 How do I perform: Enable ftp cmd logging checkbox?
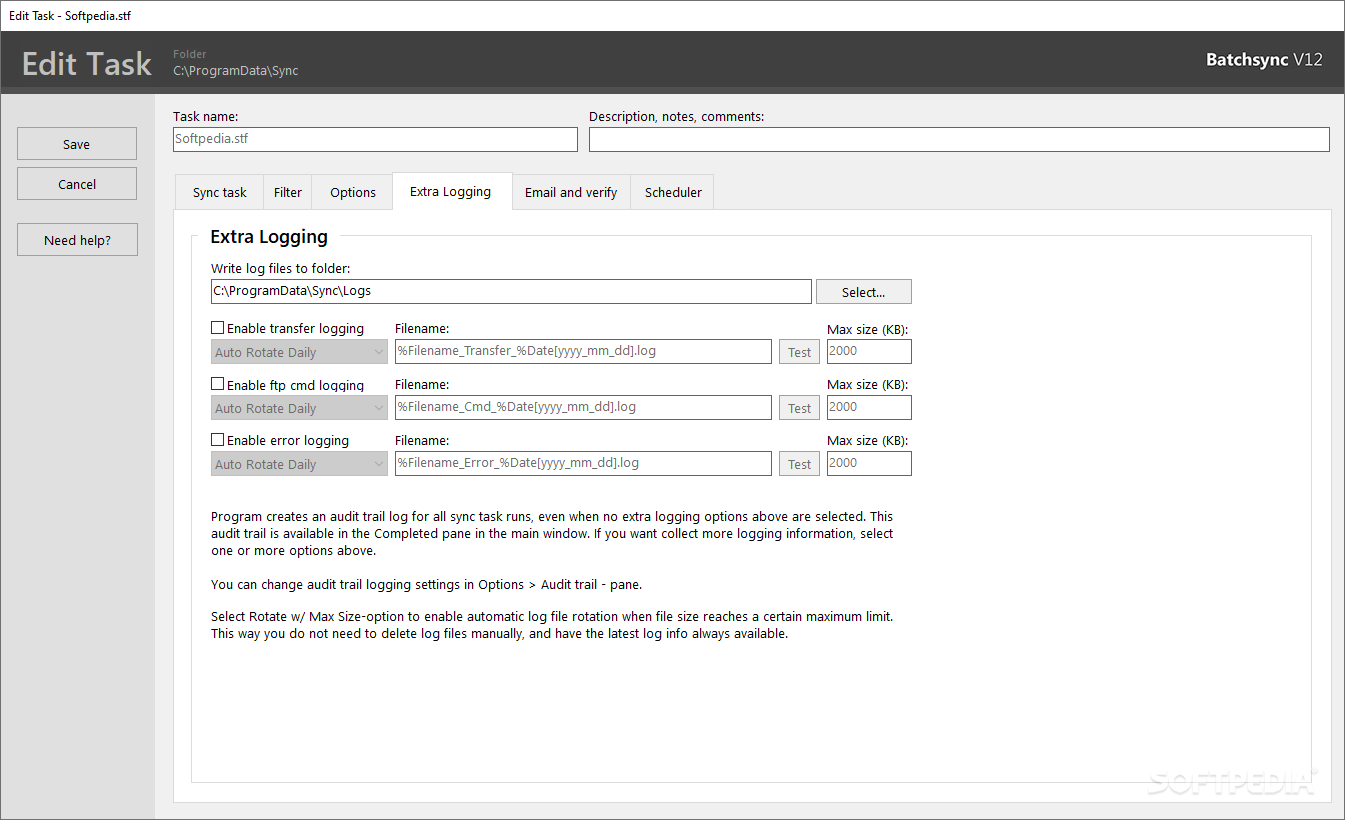(x=218, y=384)
